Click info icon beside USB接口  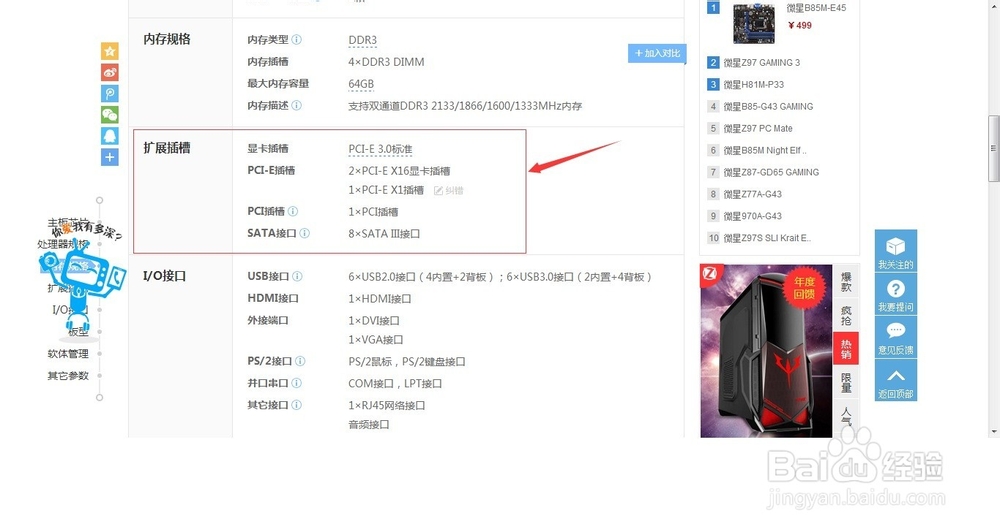click(x=297, y=276)
